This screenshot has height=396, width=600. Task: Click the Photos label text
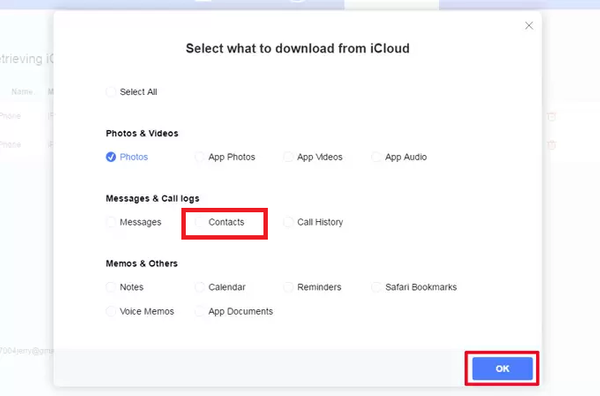134,157
